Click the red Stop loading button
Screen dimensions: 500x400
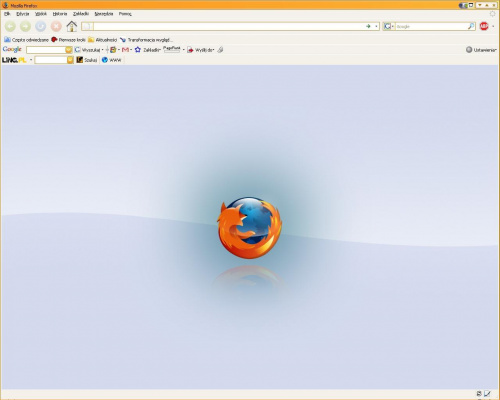[x=56, y=26]
